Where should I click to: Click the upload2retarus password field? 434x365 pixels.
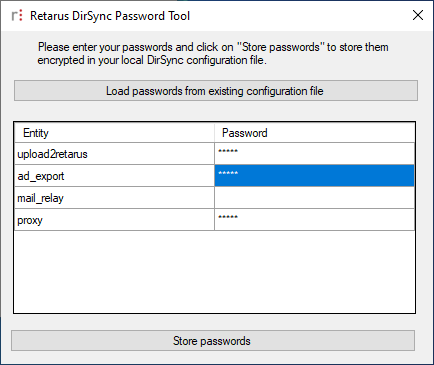[315, 154]
